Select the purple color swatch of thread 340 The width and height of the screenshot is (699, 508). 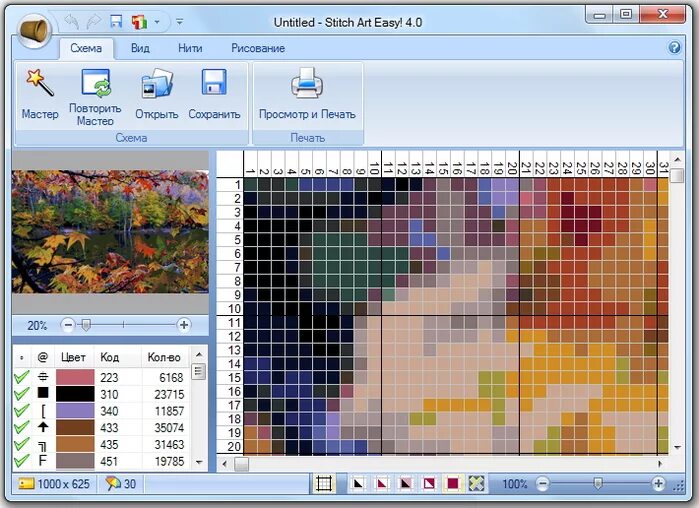75,410
